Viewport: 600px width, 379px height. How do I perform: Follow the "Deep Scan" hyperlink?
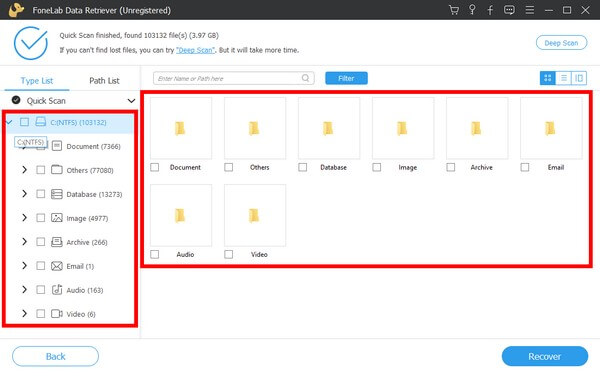[195, 50]
